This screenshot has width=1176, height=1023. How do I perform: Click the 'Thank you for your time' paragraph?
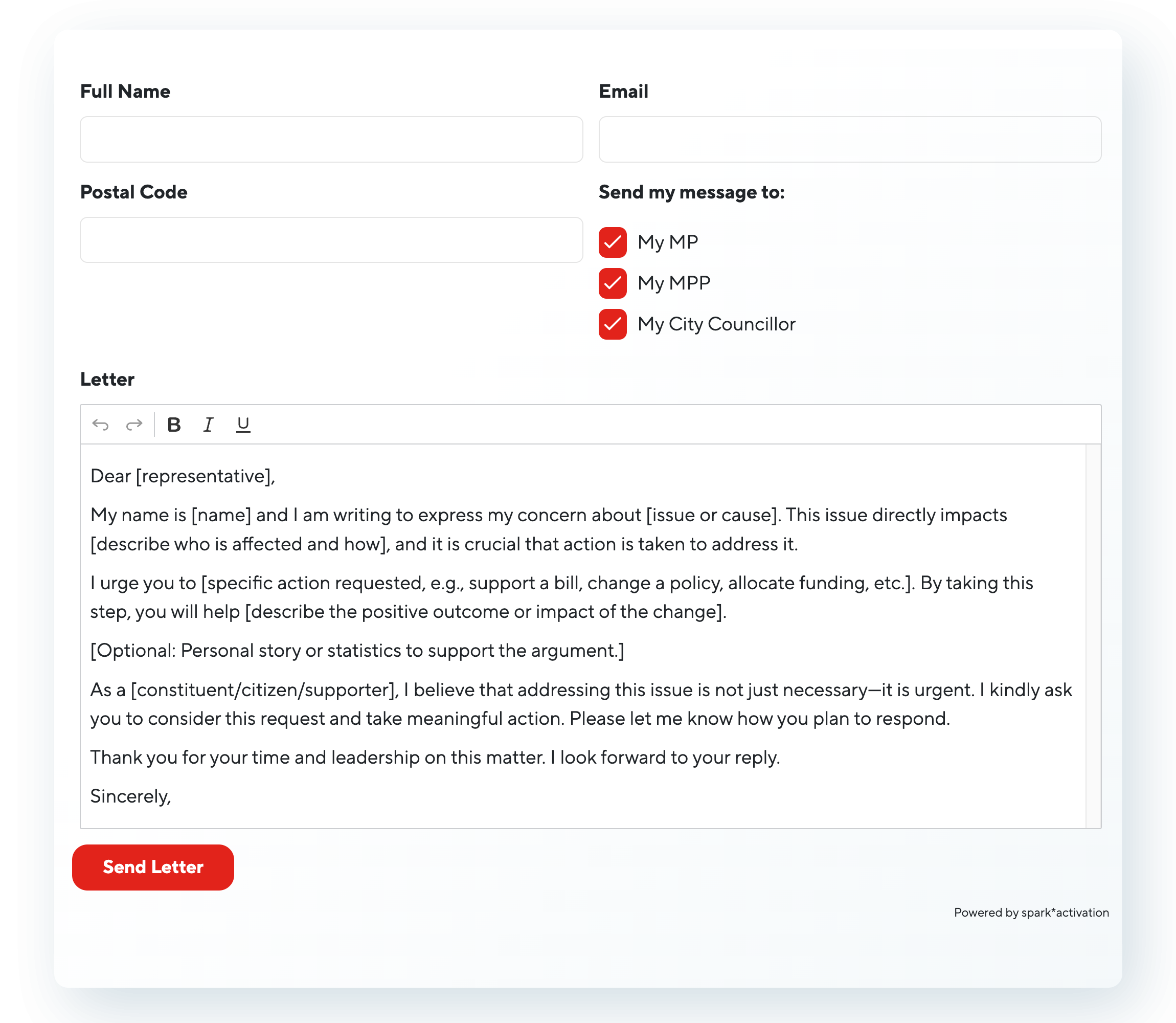[434, 758]
